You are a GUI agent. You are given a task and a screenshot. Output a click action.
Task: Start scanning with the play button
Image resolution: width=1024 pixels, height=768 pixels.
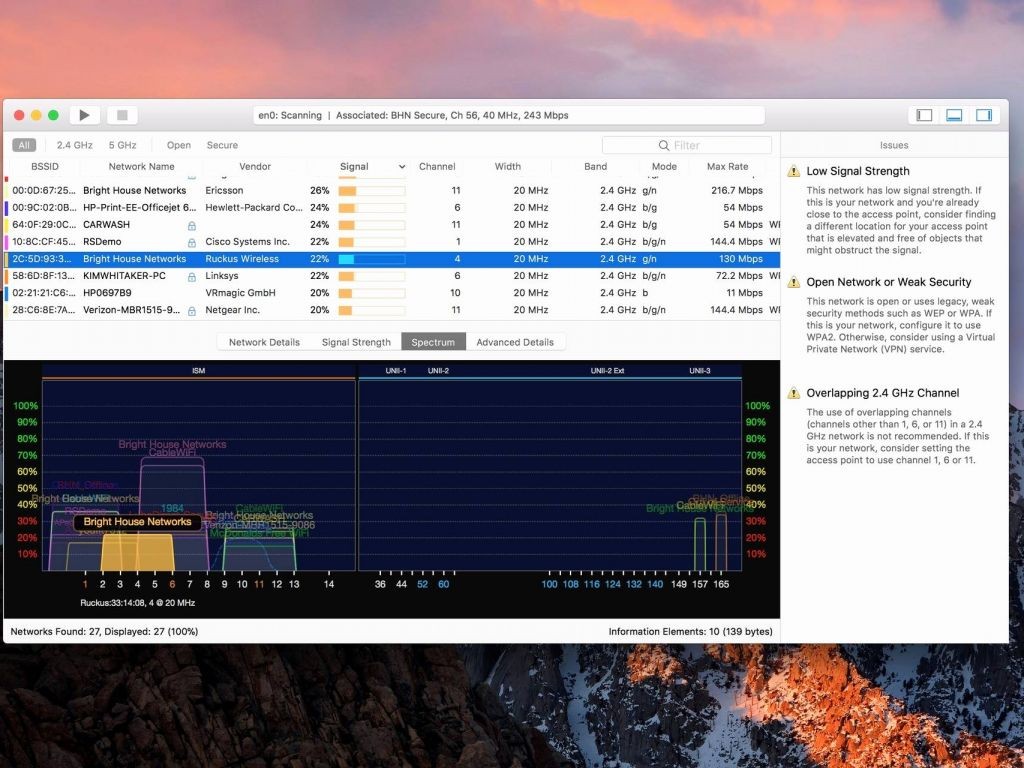click(x=84, y=115)
